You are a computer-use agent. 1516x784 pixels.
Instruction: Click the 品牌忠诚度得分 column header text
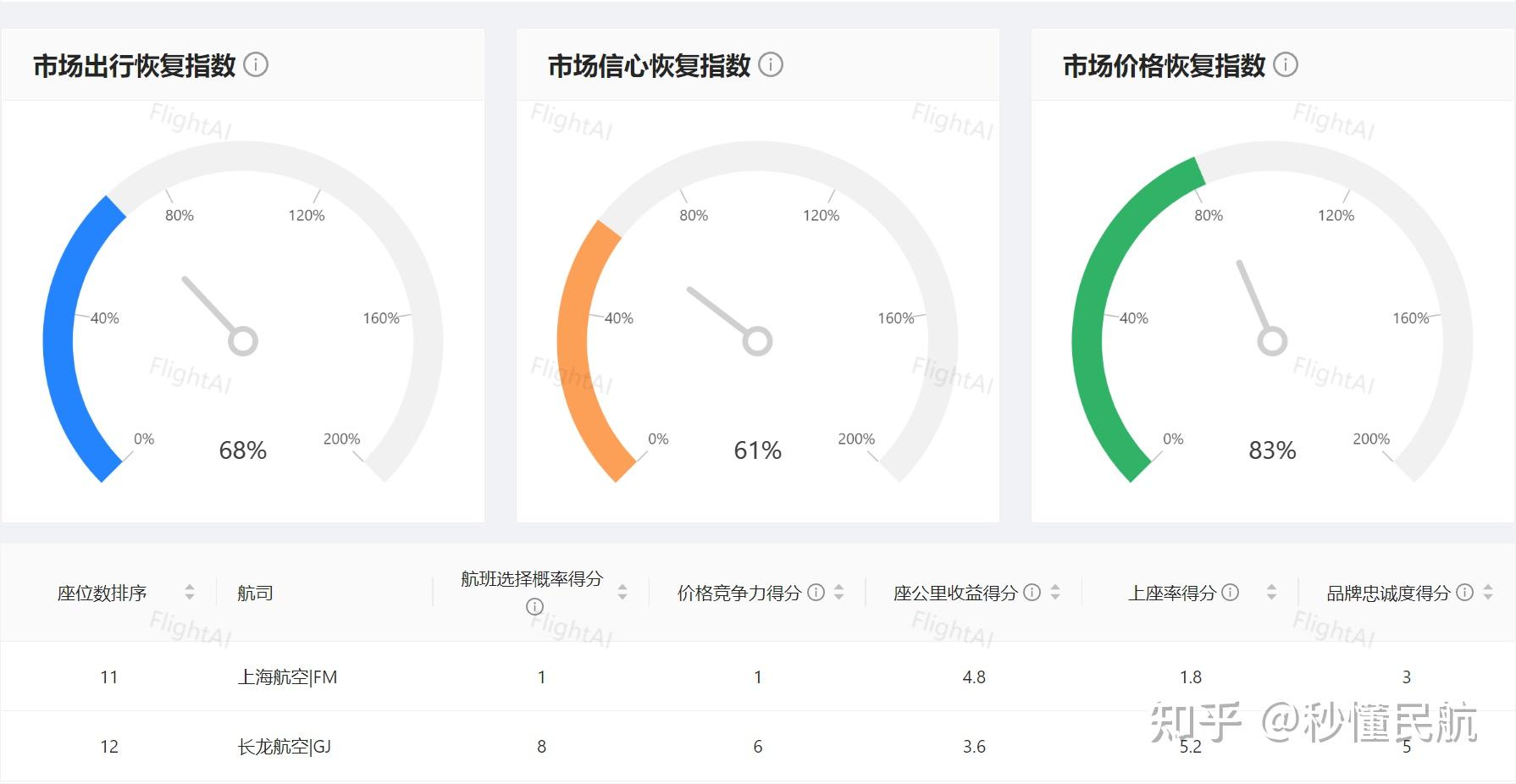1388,594
